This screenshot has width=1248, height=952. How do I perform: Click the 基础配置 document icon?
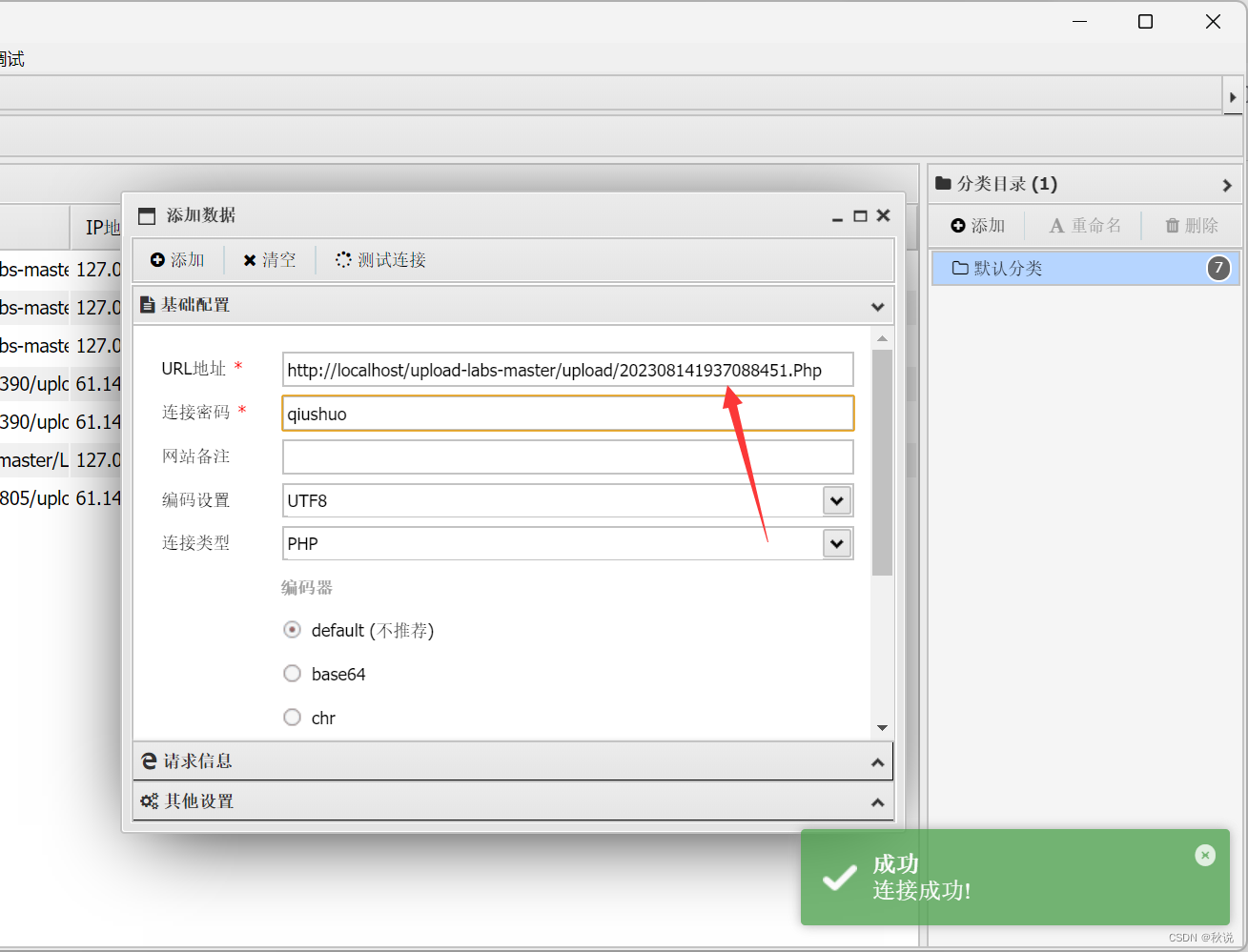[x=148, y=305]
